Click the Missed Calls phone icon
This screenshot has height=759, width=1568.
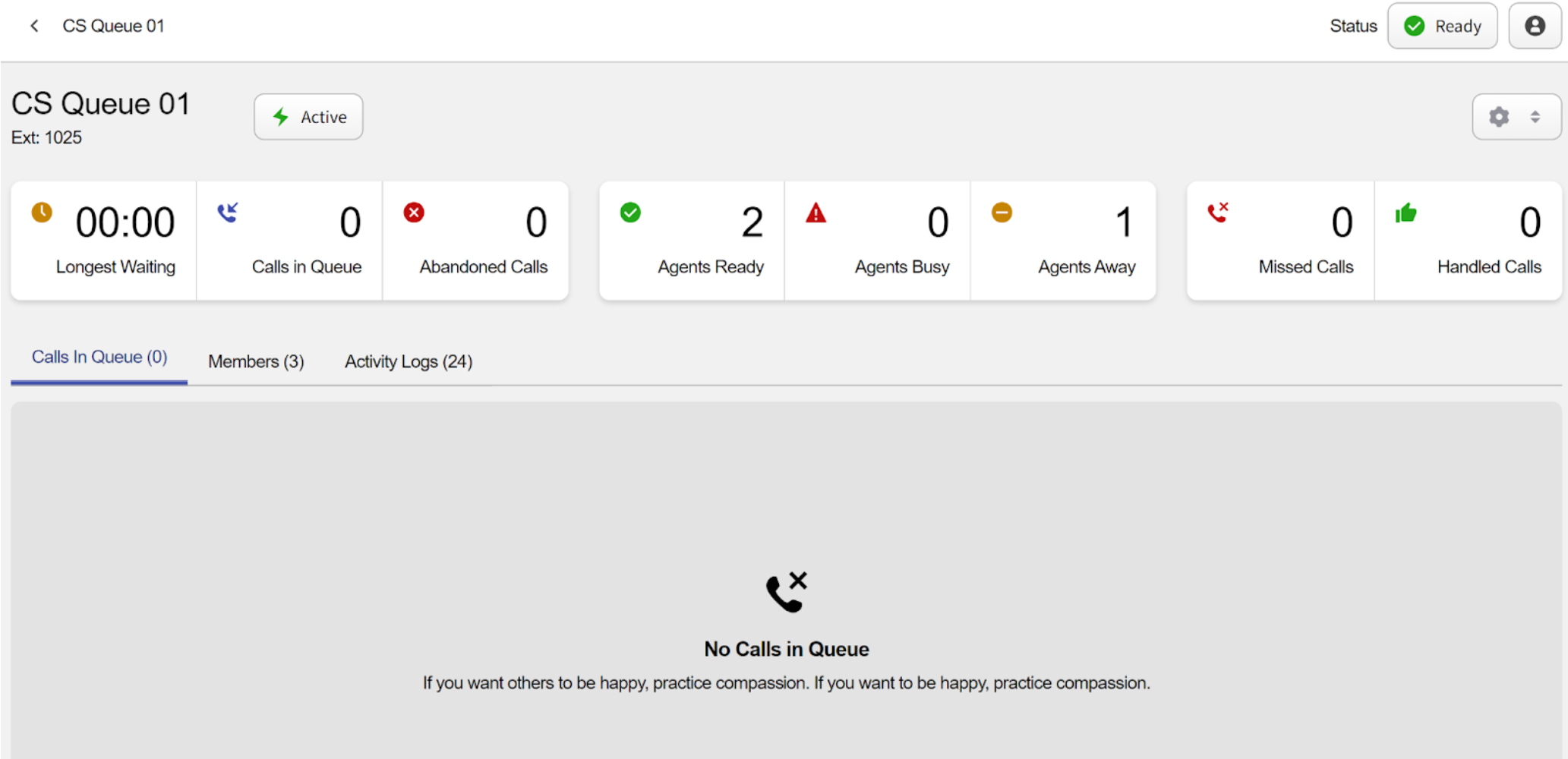[x=1218, y=213]
